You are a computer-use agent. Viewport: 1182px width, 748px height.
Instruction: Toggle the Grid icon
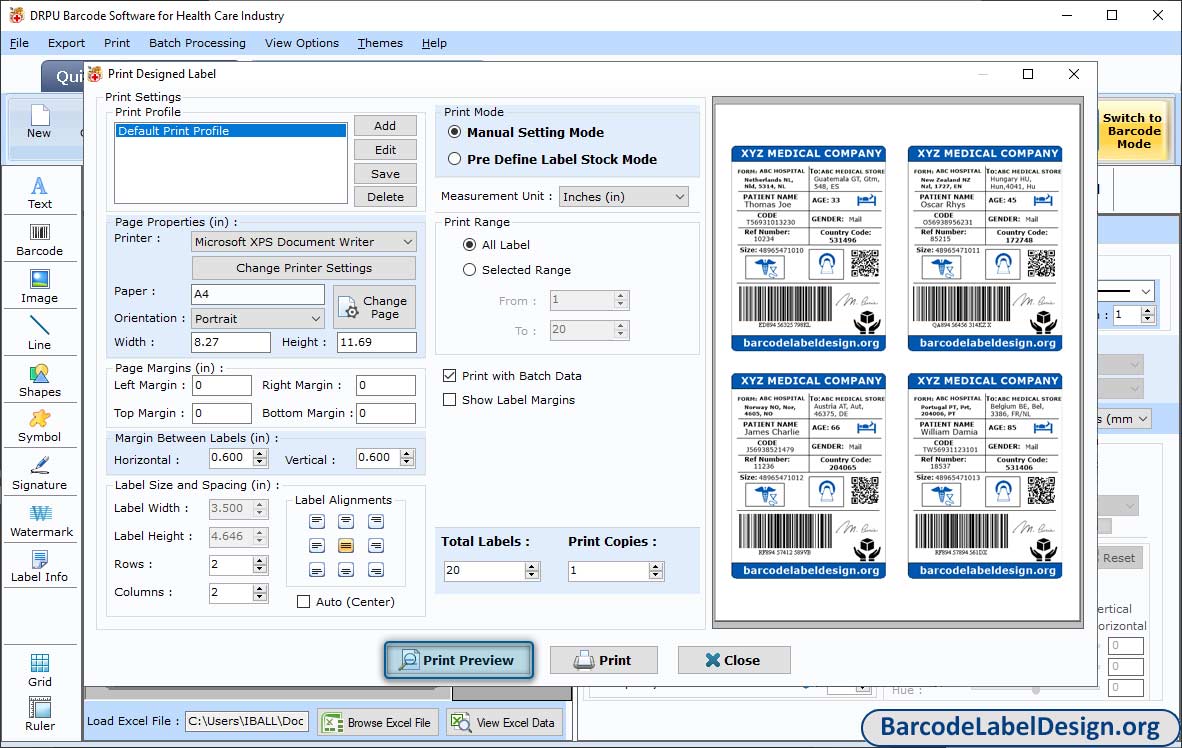click(39, 669)
